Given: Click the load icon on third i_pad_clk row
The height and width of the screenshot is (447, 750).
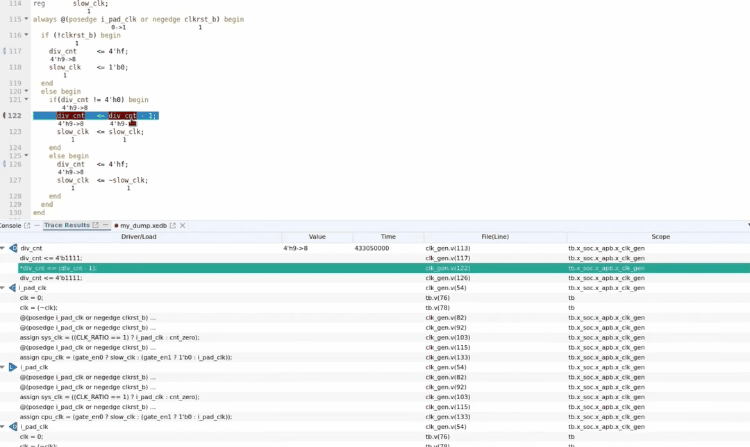Looking at the screenshot, I should pos(13,427).
